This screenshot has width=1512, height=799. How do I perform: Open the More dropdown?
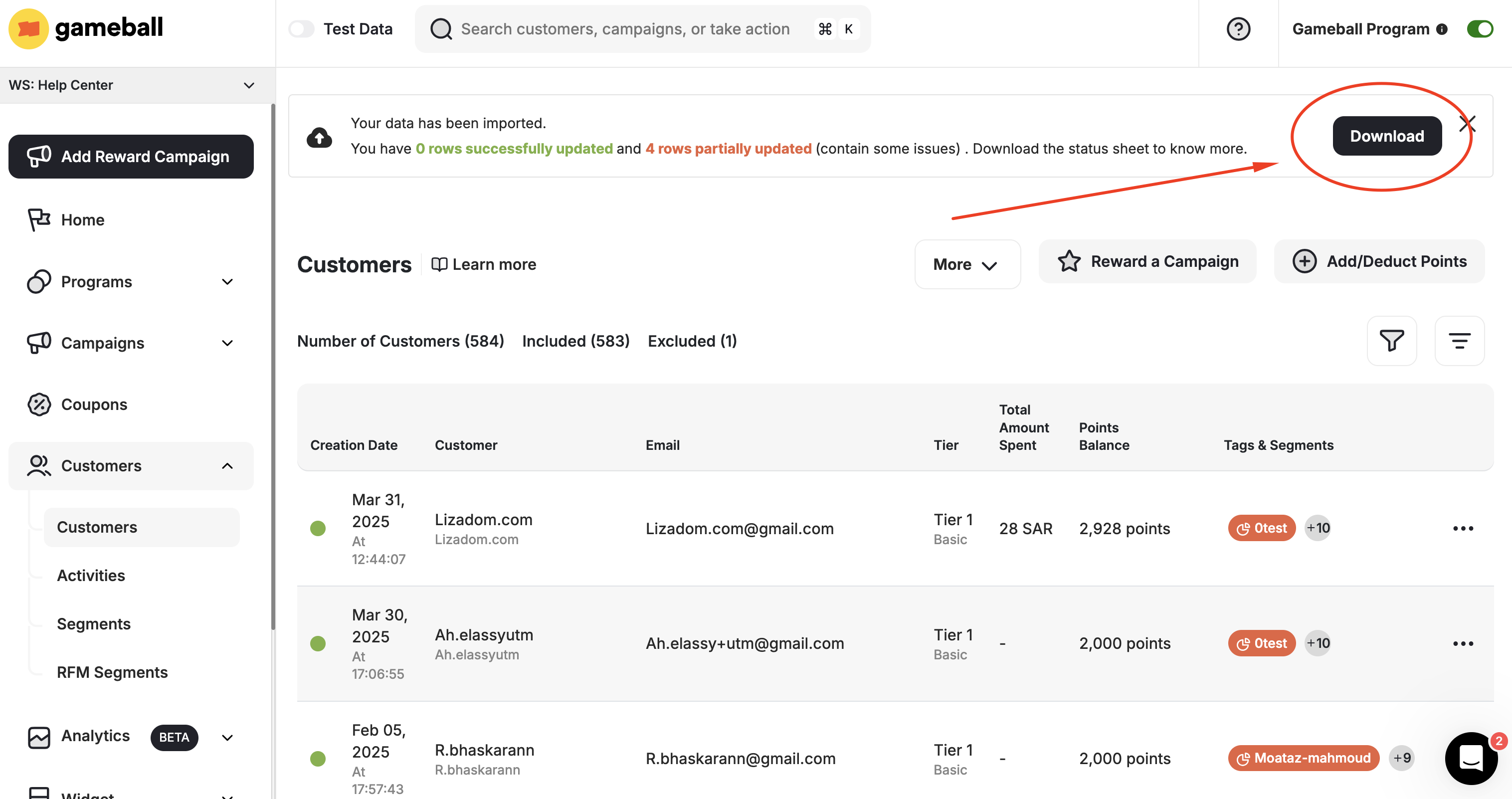pyautogui.click(x=967, y=264)
